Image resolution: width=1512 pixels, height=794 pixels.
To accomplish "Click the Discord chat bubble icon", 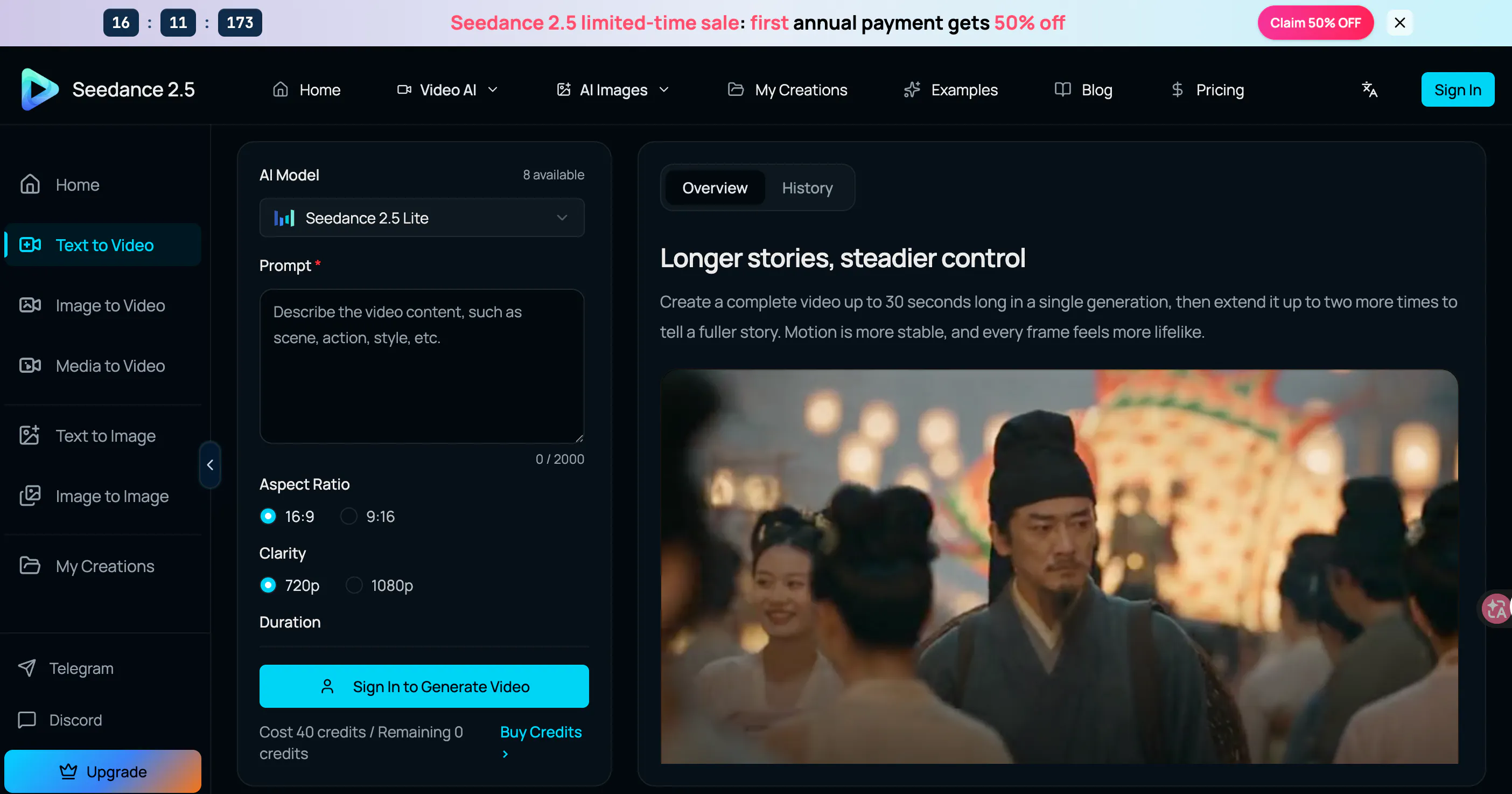I will pyautogui.click(x=27, y=720).
